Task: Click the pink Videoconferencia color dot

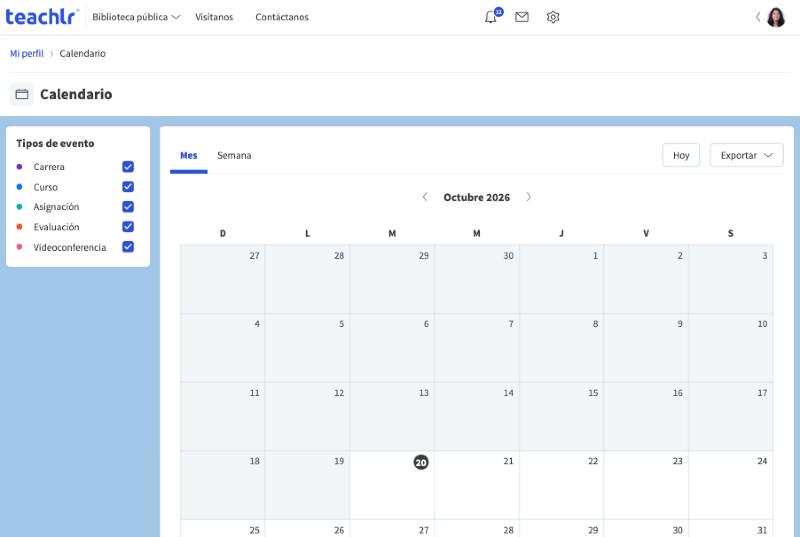Action: pos(19,247)
